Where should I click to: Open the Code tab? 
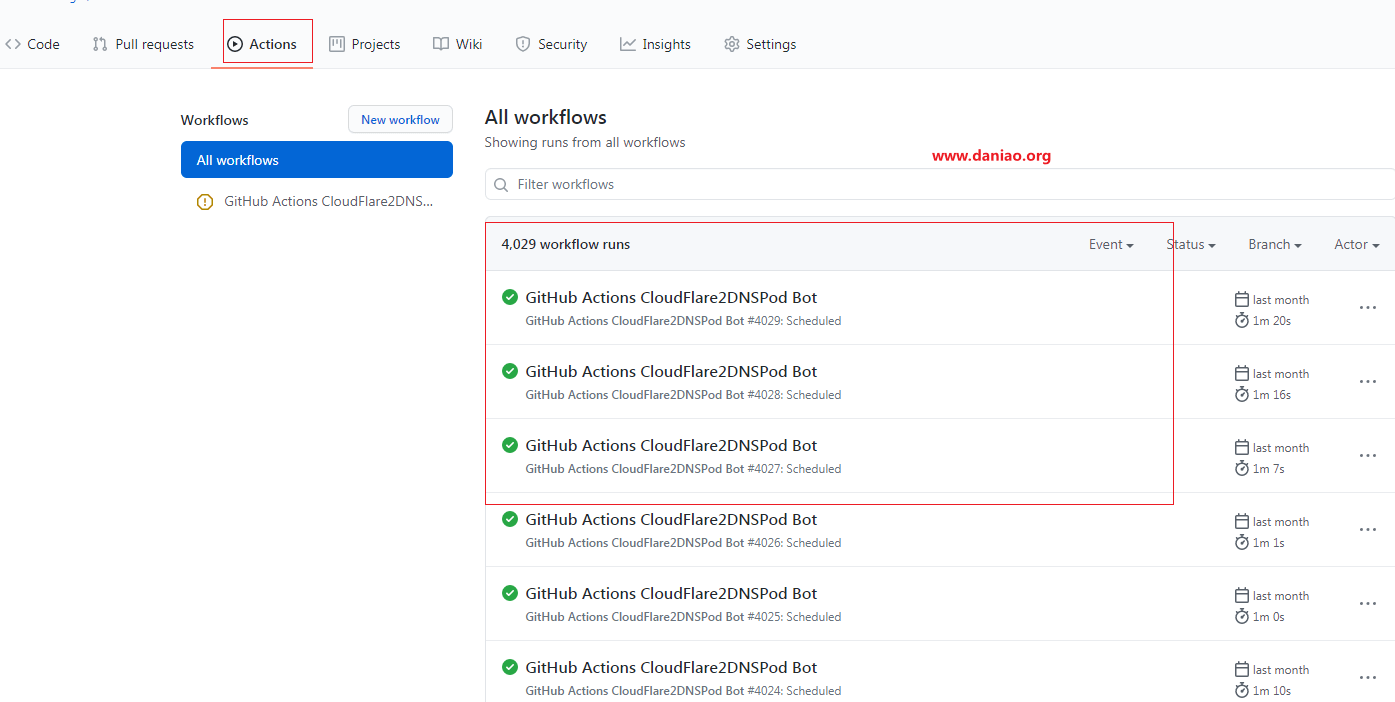[x=32, y=44]
